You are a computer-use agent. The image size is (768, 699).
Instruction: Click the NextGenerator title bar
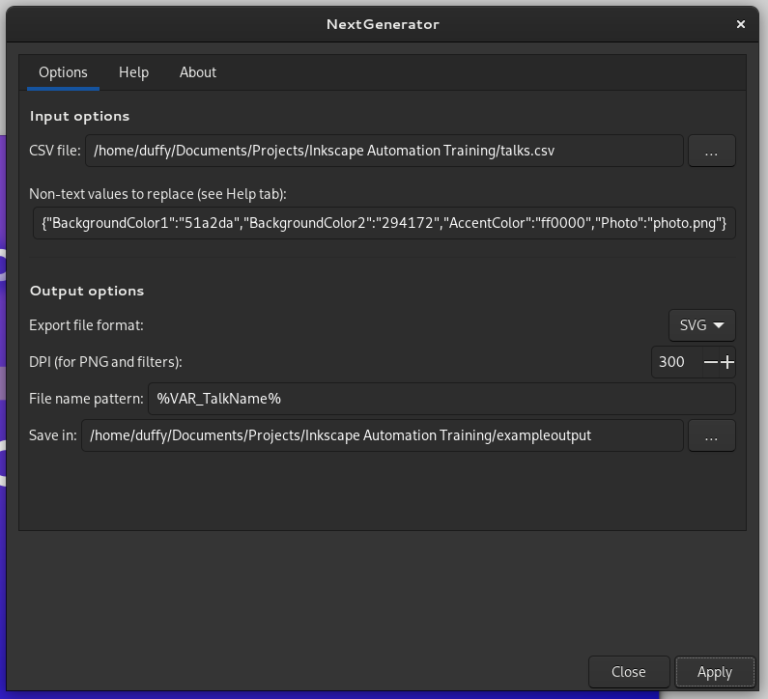pos(383,24)
